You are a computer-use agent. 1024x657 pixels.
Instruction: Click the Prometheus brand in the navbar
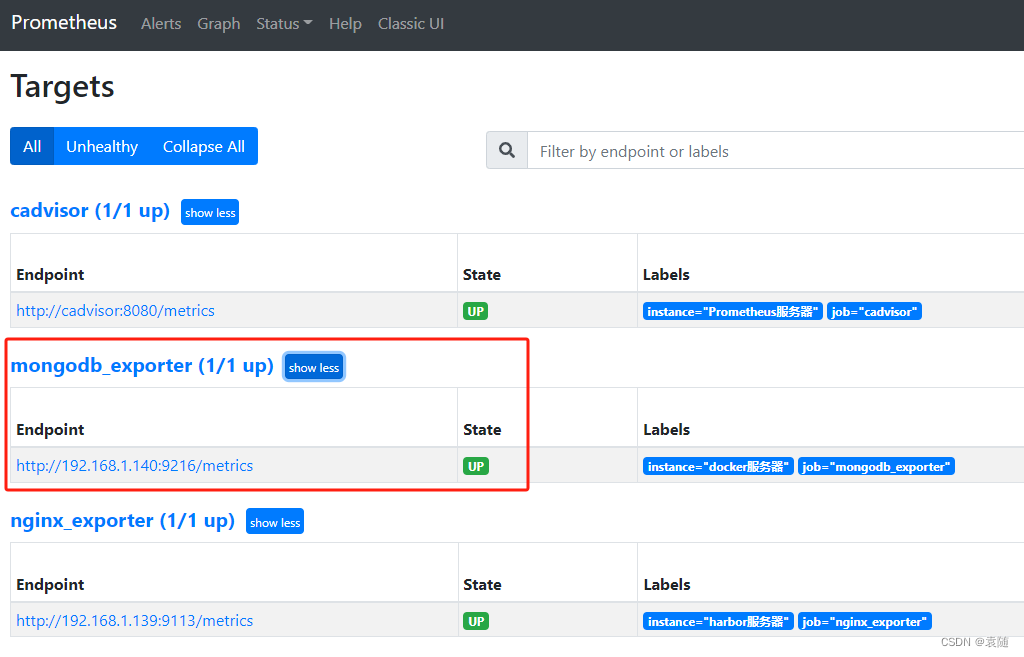point(64,22)
